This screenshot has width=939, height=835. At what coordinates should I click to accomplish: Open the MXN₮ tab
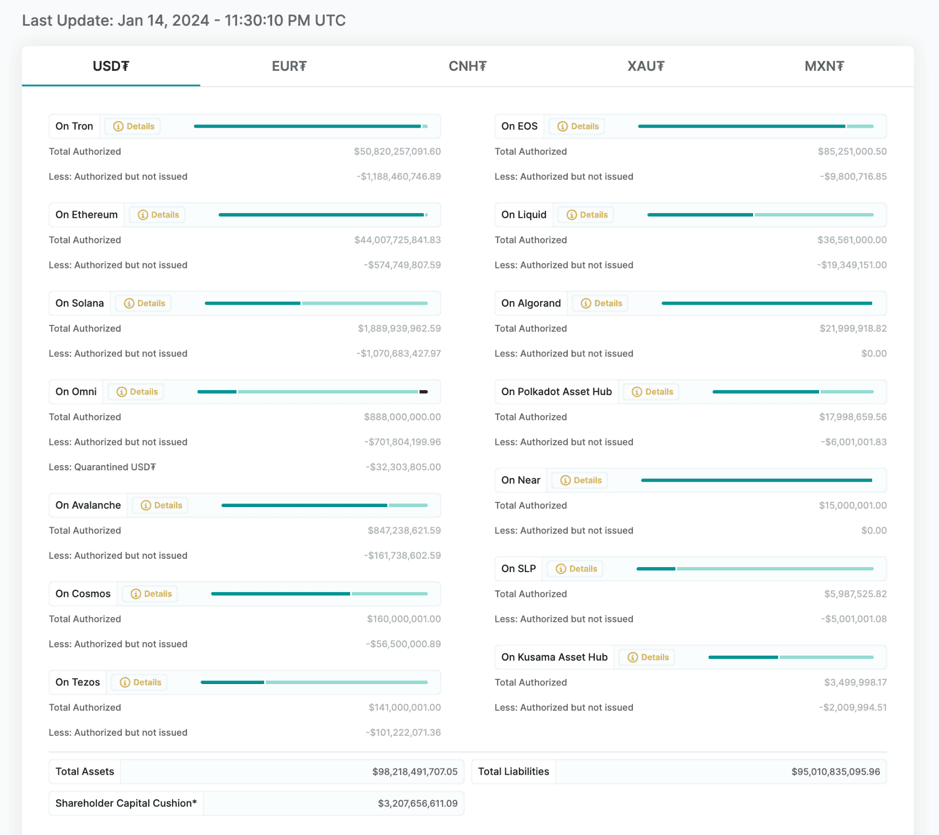[824, 66]
